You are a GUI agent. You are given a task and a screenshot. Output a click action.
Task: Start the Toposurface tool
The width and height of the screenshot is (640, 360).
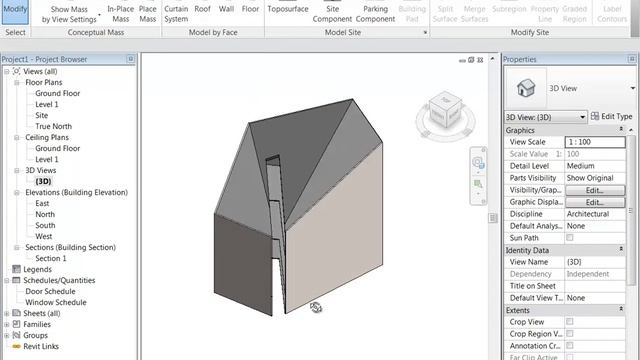288,9
